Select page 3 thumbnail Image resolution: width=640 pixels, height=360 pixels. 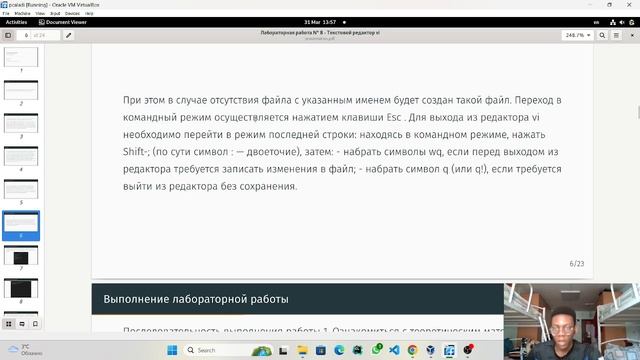(21, 123)
